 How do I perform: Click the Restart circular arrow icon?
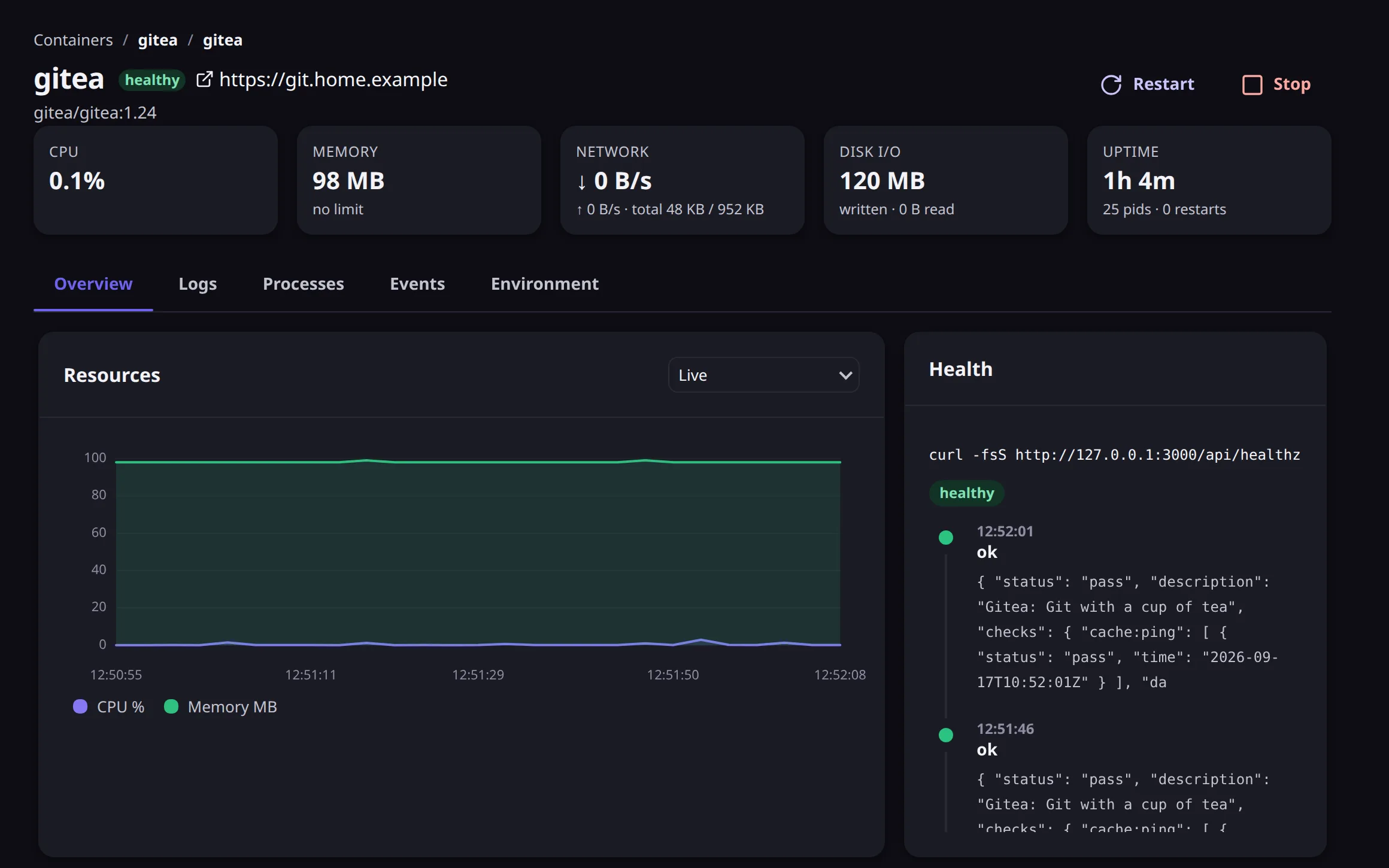coord(1111,84)
